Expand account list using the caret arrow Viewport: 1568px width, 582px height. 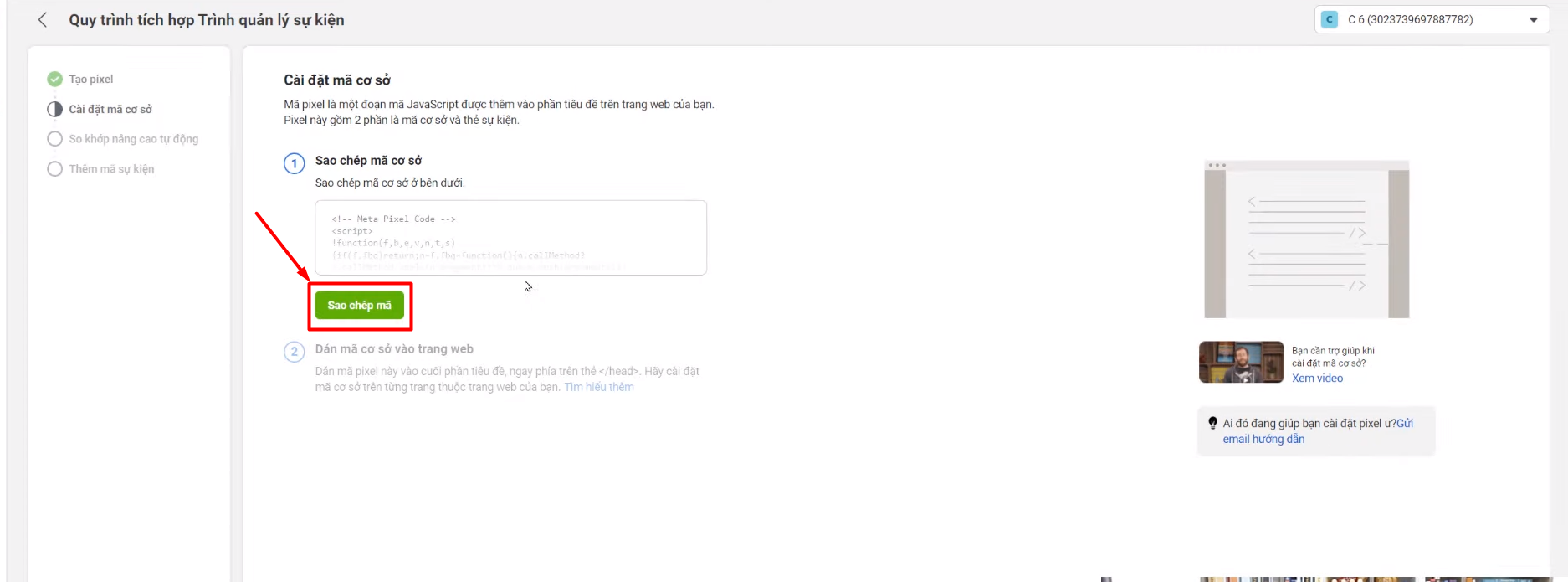1534,20
